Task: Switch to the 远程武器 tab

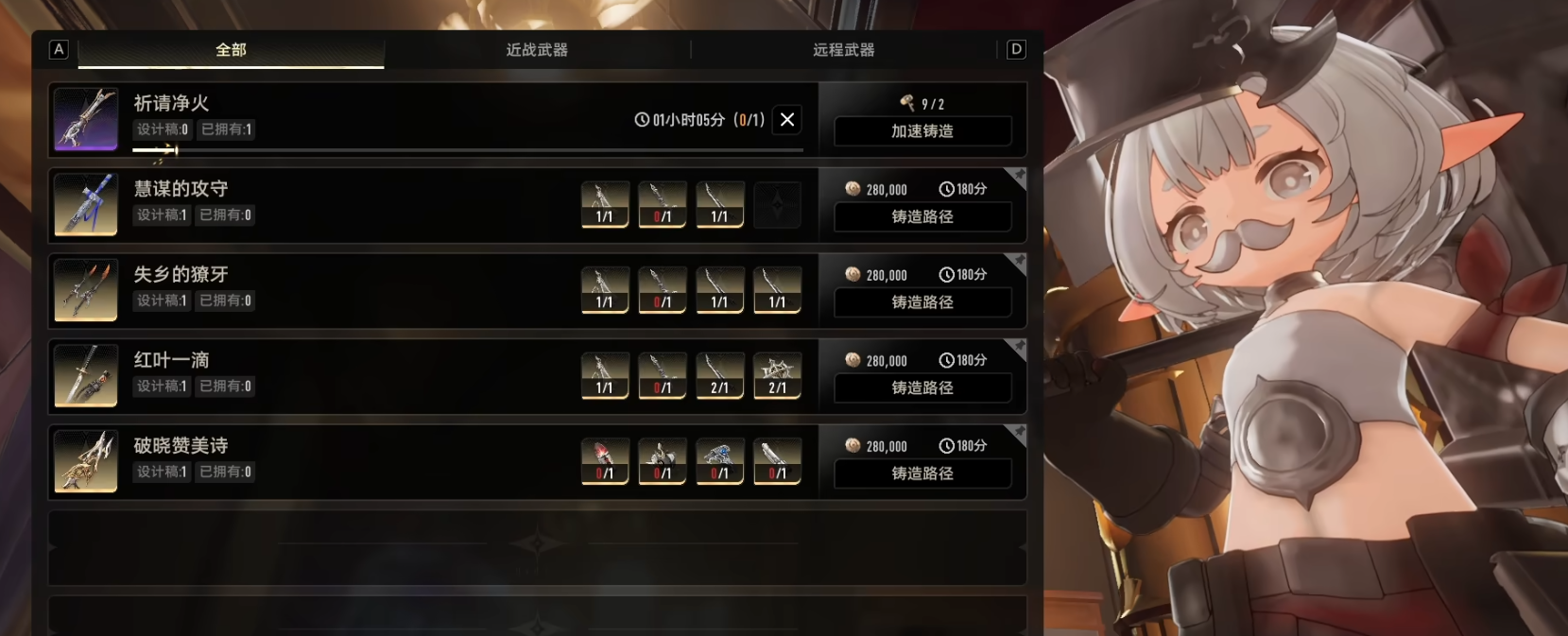Action: 844,50
